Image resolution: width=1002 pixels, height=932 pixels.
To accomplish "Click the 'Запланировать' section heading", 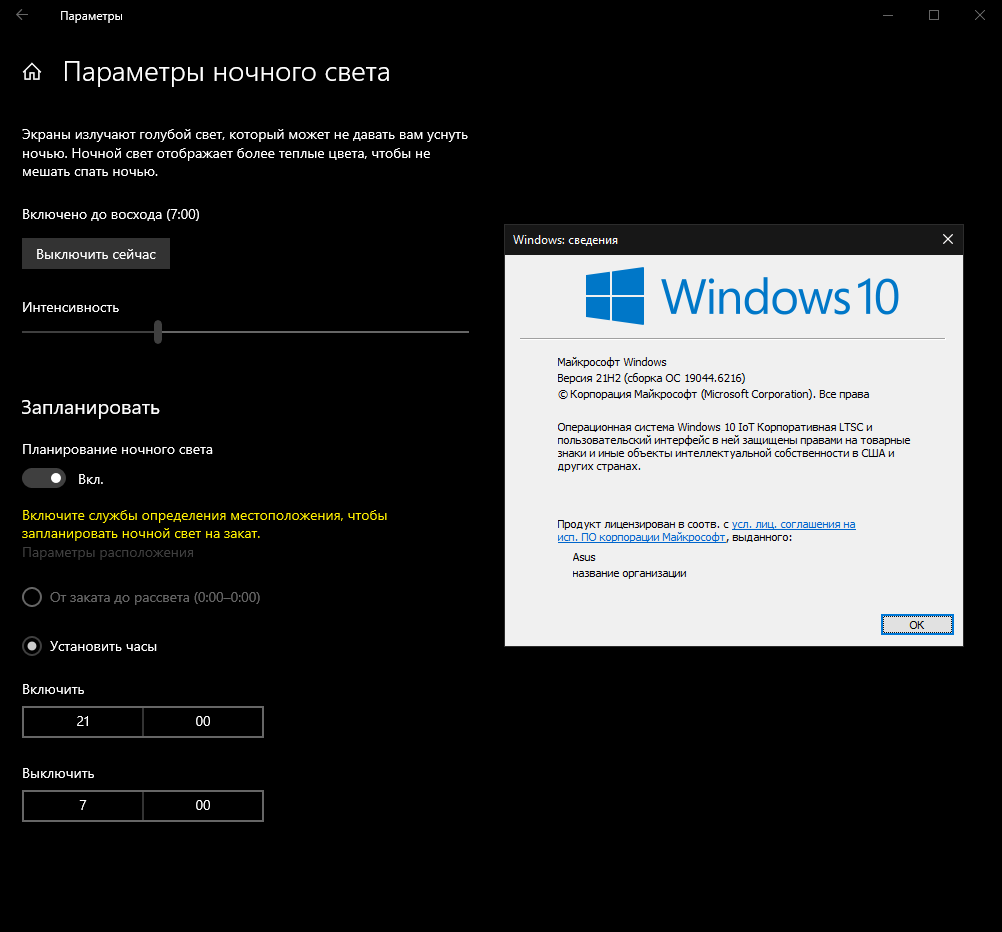I will coord(90,408).
